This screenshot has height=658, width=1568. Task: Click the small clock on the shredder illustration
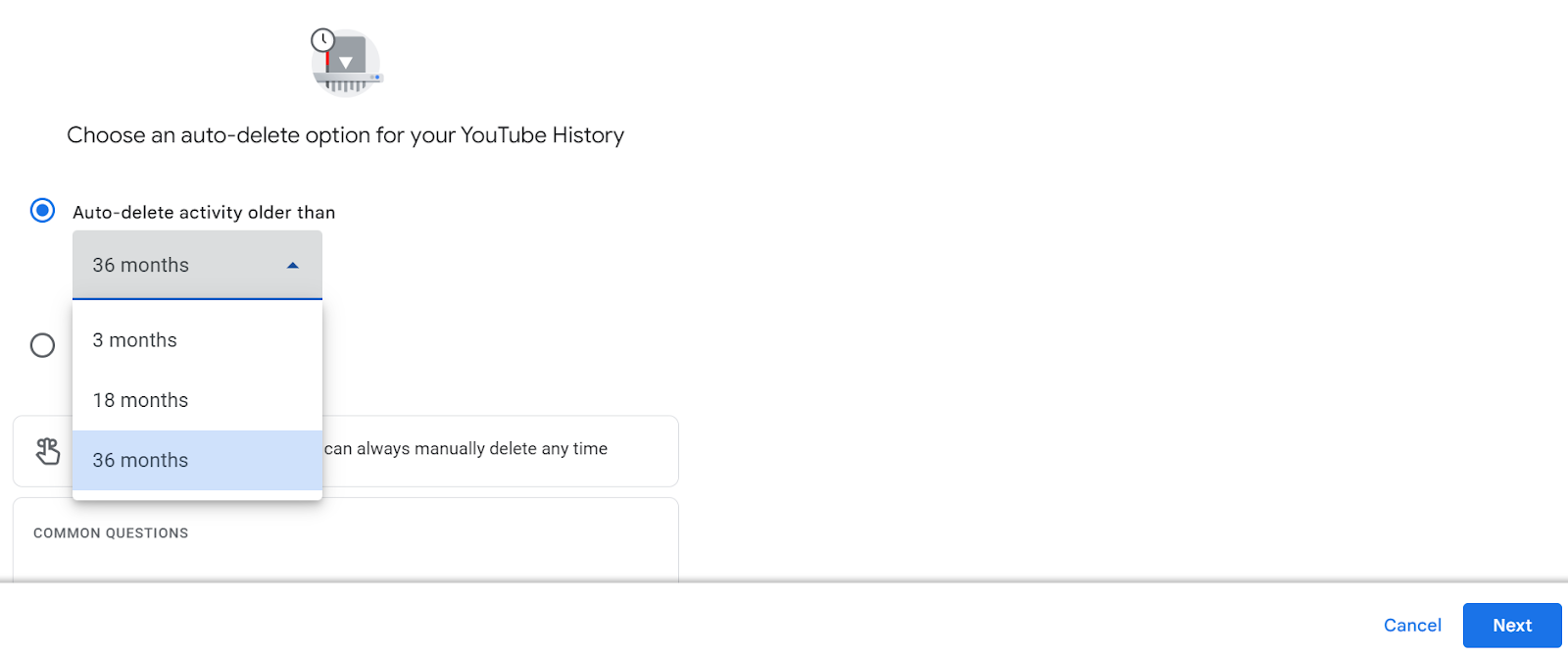[322, 40]
